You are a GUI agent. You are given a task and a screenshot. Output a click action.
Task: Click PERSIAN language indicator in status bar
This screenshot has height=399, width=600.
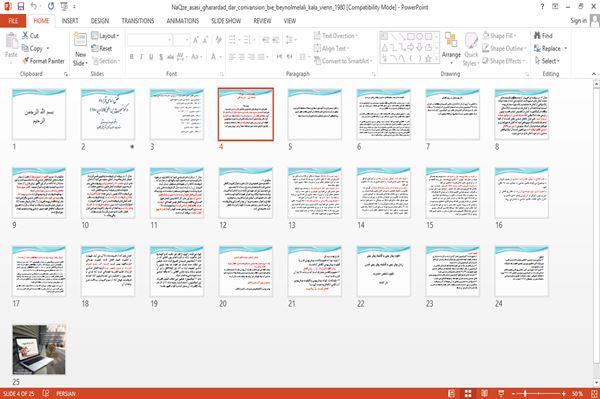coord(66,393)
